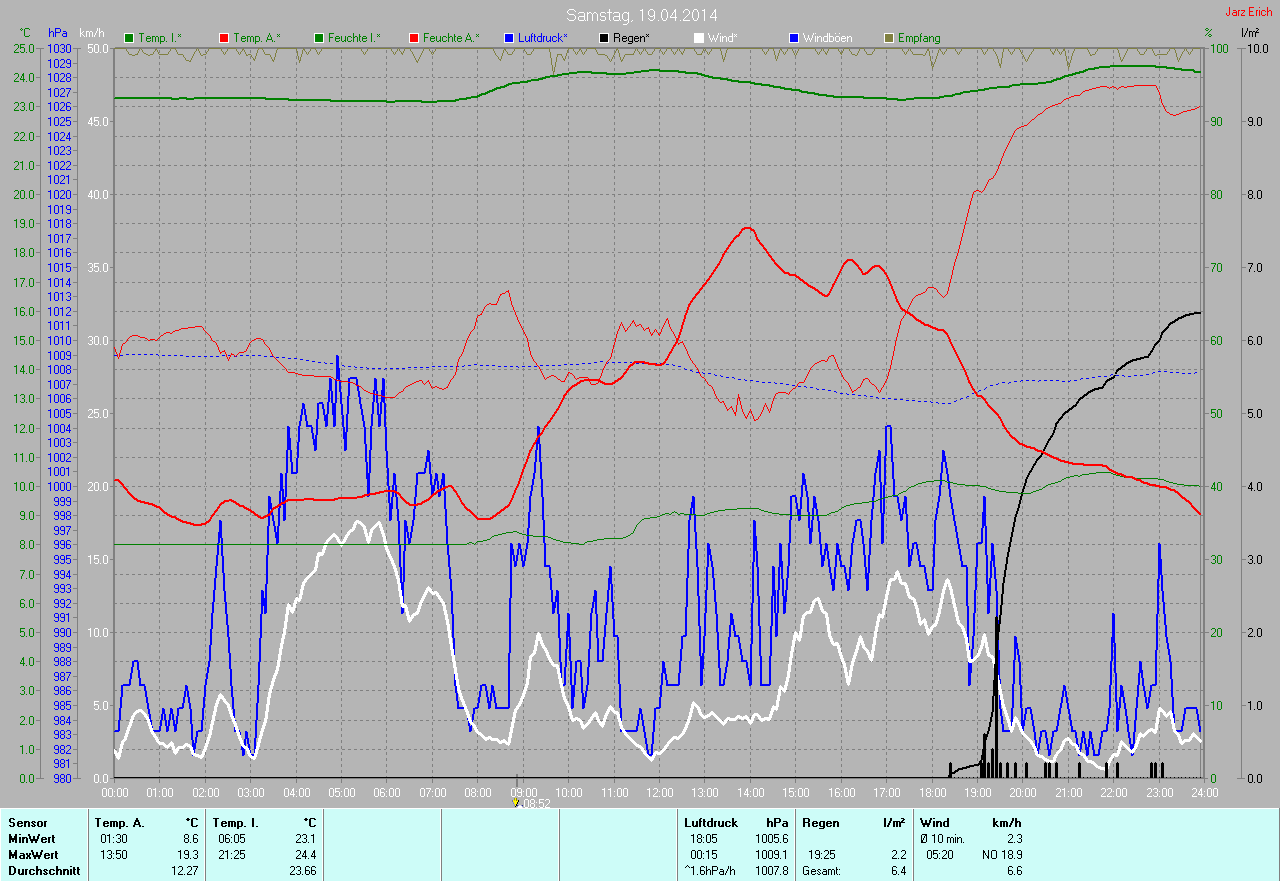Click the 'l/m²' rain axis unit above the chart
The height and width of the screenshot is (881, 1280).
[x=1250, y=33]
